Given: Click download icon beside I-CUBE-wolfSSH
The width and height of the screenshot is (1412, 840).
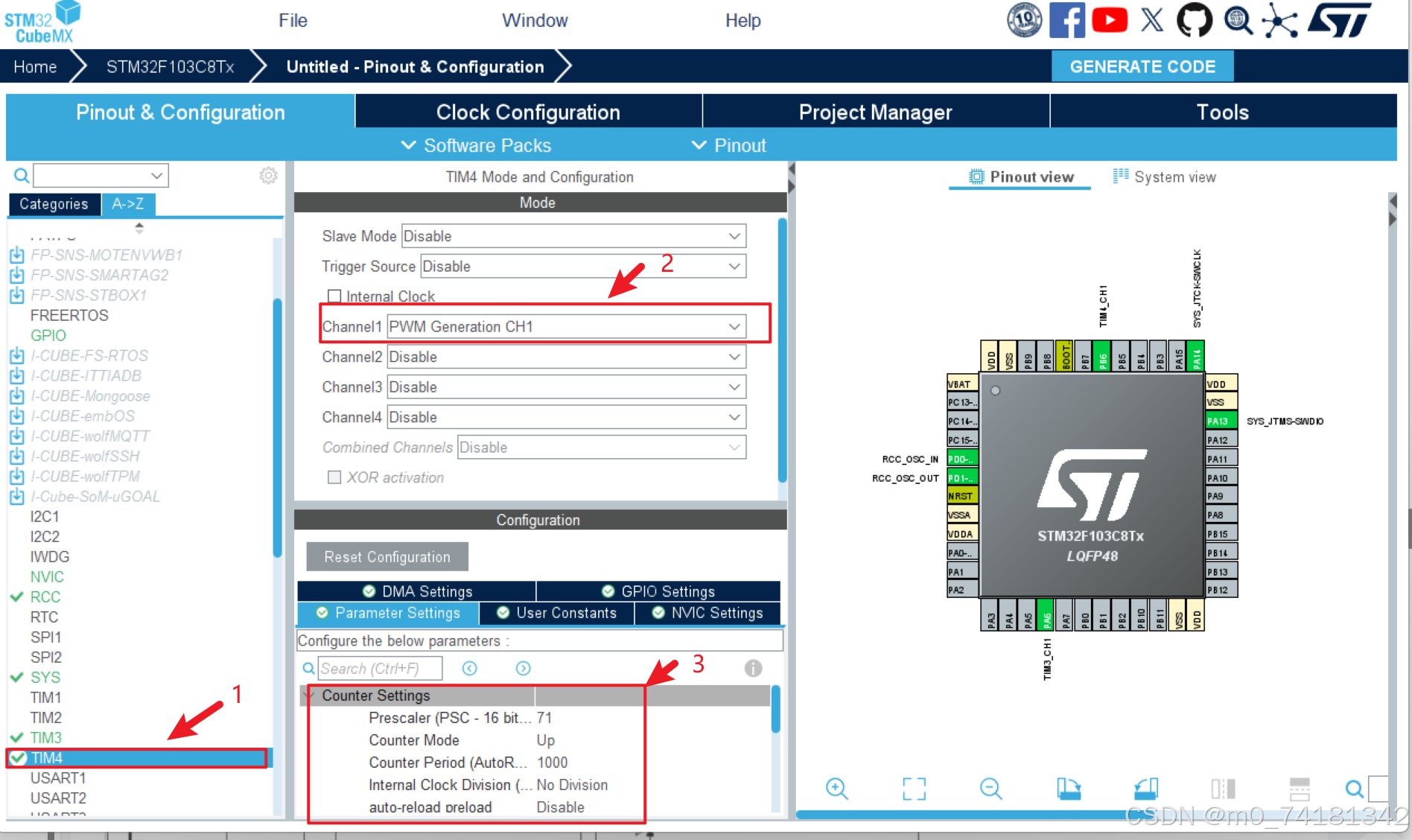Looking at the screenshot, I should tap(16, 456).
